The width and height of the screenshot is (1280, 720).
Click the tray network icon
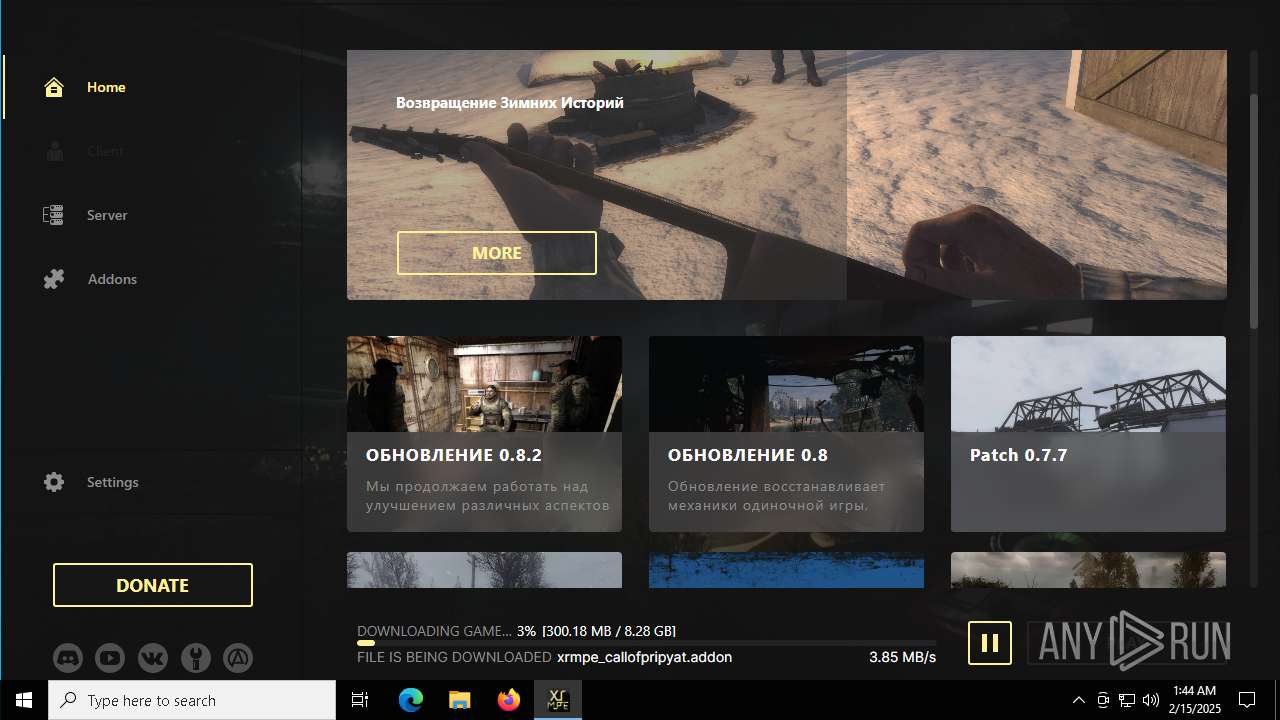coord(1127,700)
